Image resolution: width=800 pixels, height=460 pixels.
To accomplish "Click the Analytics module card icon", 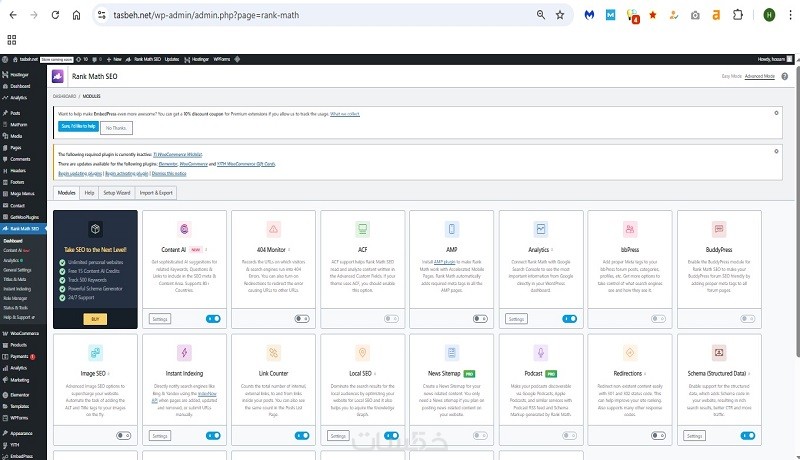I will coord(541,229).
